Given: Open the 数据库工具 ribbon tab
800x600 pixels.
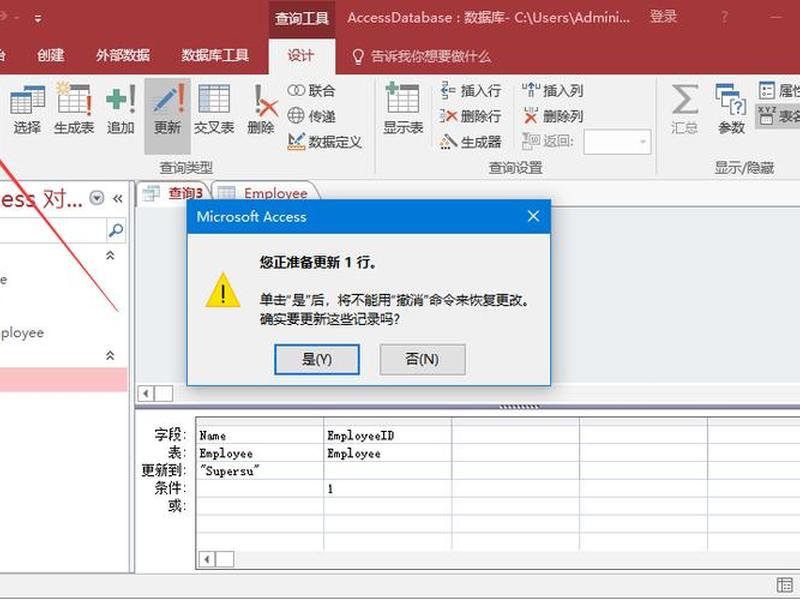Looking at the screenshot, I should (215, 55).
